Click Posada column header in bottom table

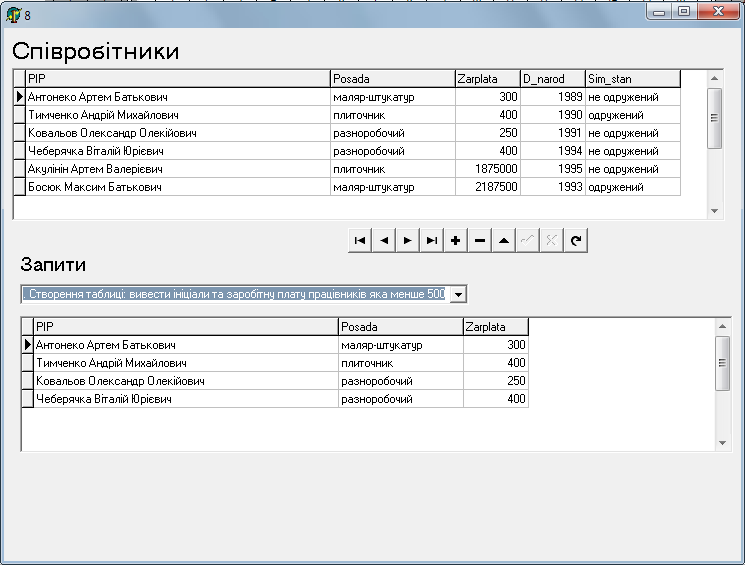point(400,327)
